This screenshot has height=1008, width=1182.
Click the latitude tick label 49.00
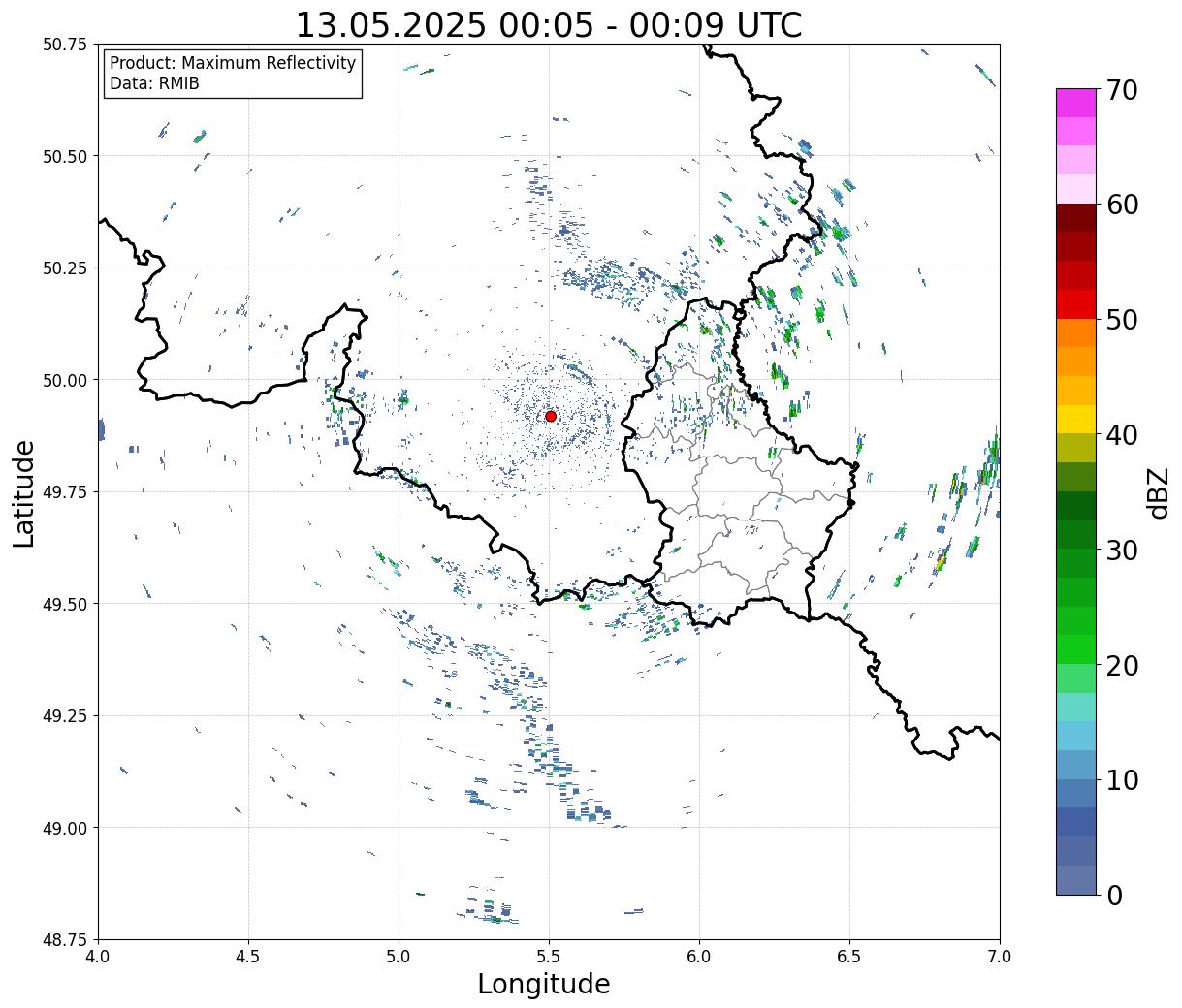click(65, 828)
